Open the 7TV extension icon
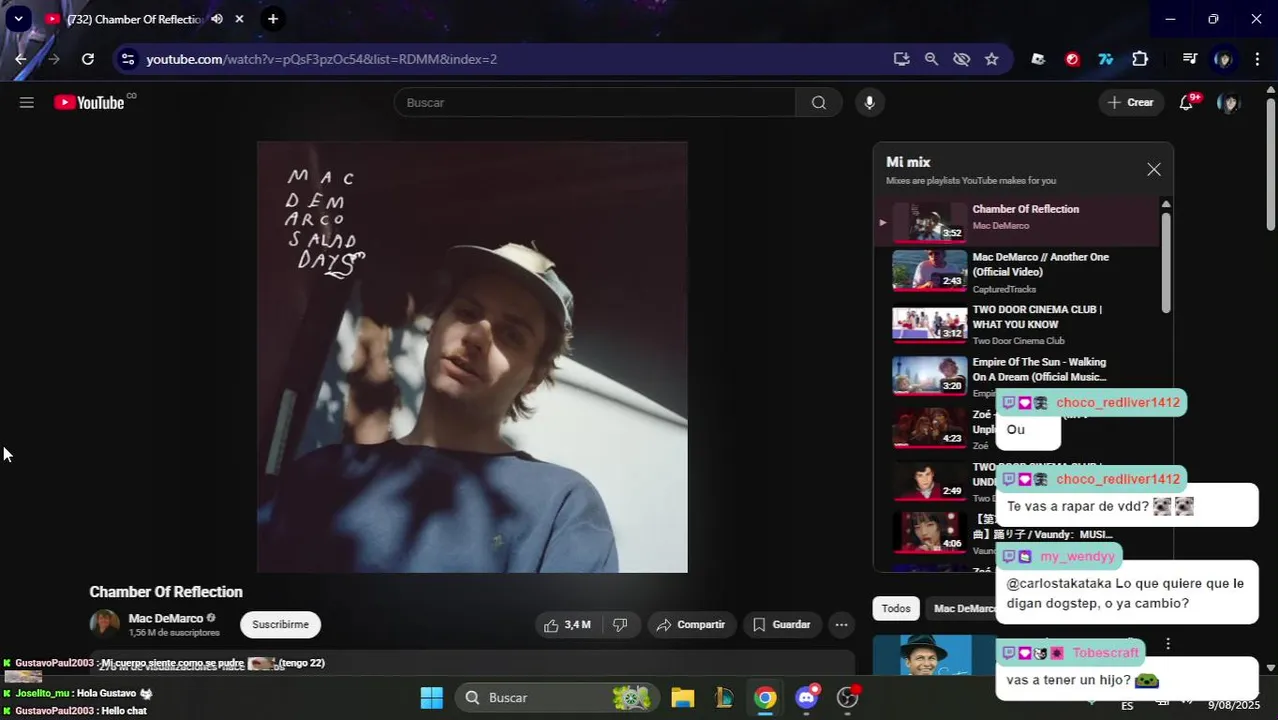1278x720 pixels. click(x=1105, y=59)
